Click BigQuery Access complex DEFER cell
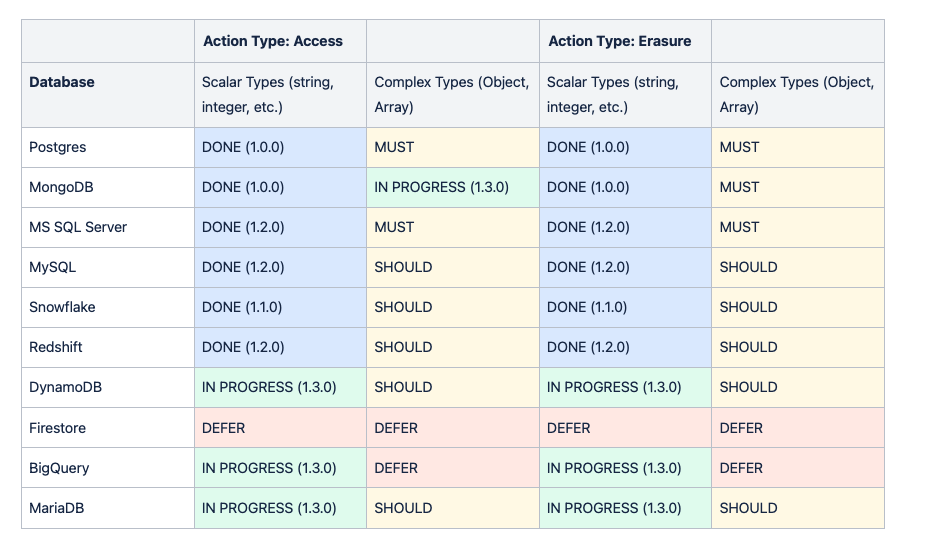 (x=453, y=468)
